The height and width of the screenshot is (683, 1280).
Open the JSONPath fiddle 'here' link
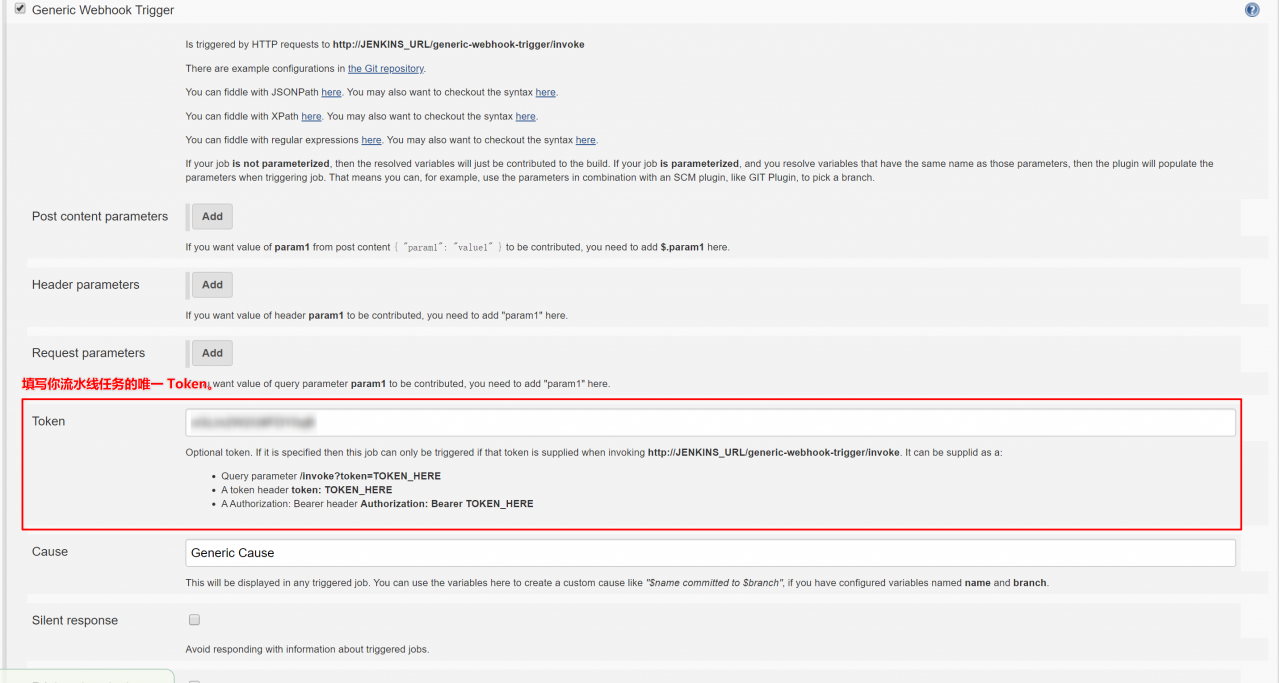331,92
